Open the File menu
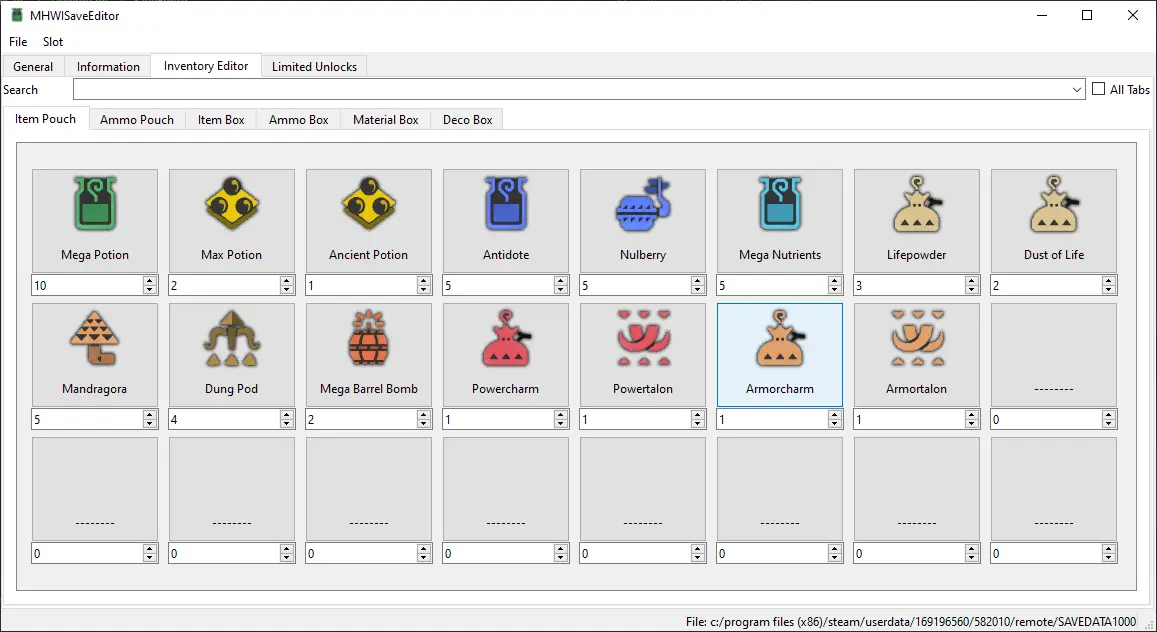This screenshot has width=1157, height=632. tap(18, 41)
